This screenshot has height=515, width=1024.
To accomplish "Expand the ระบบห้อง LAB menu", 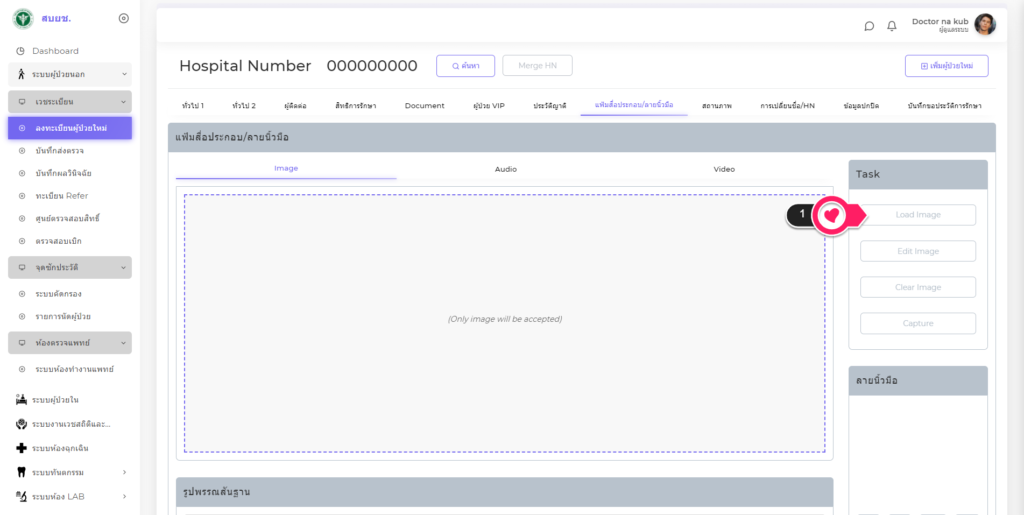I will (x=70, y=496).
